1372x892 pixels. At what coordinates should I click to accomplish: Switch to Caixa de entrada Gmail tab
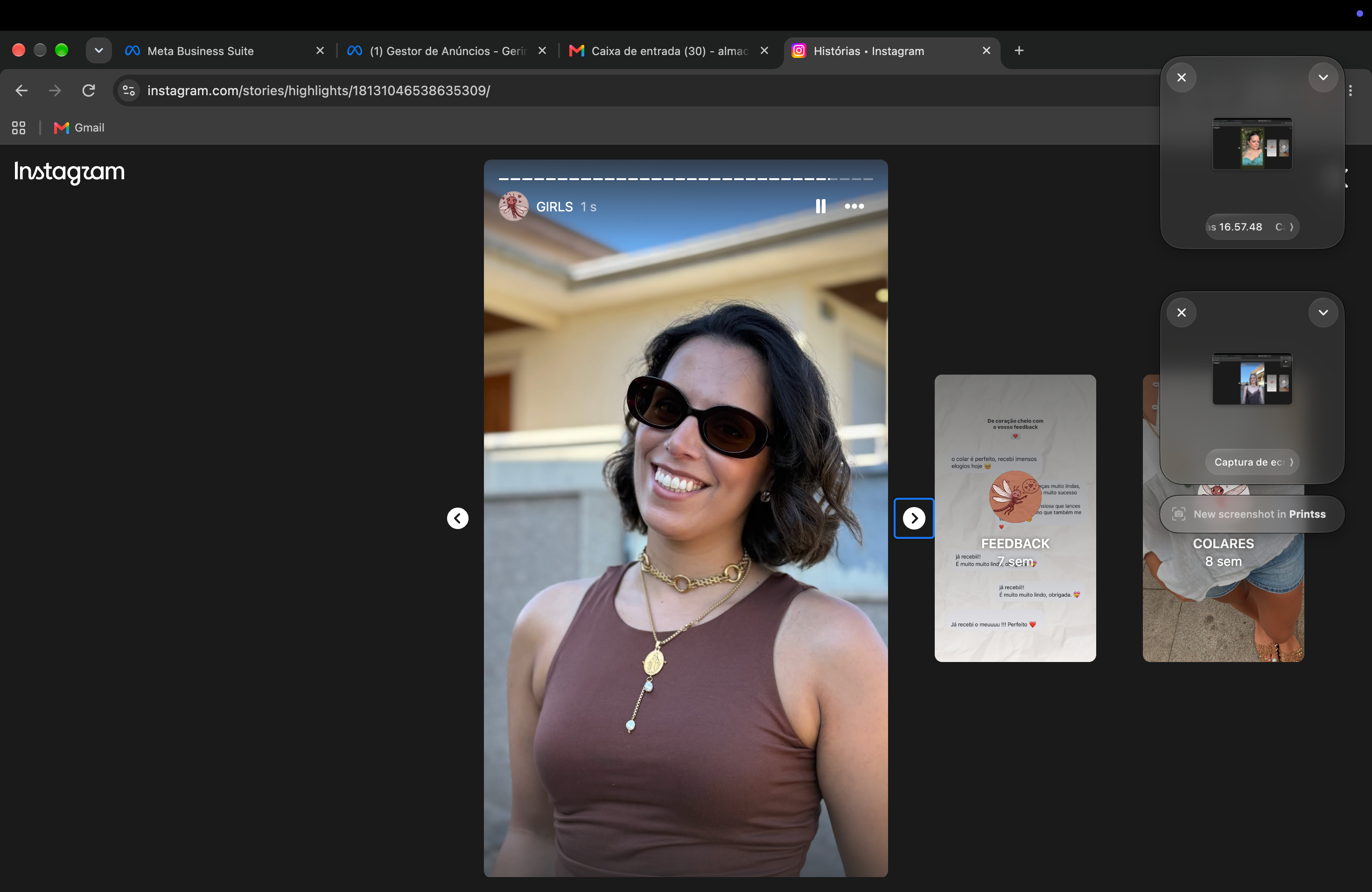[669, 51]
